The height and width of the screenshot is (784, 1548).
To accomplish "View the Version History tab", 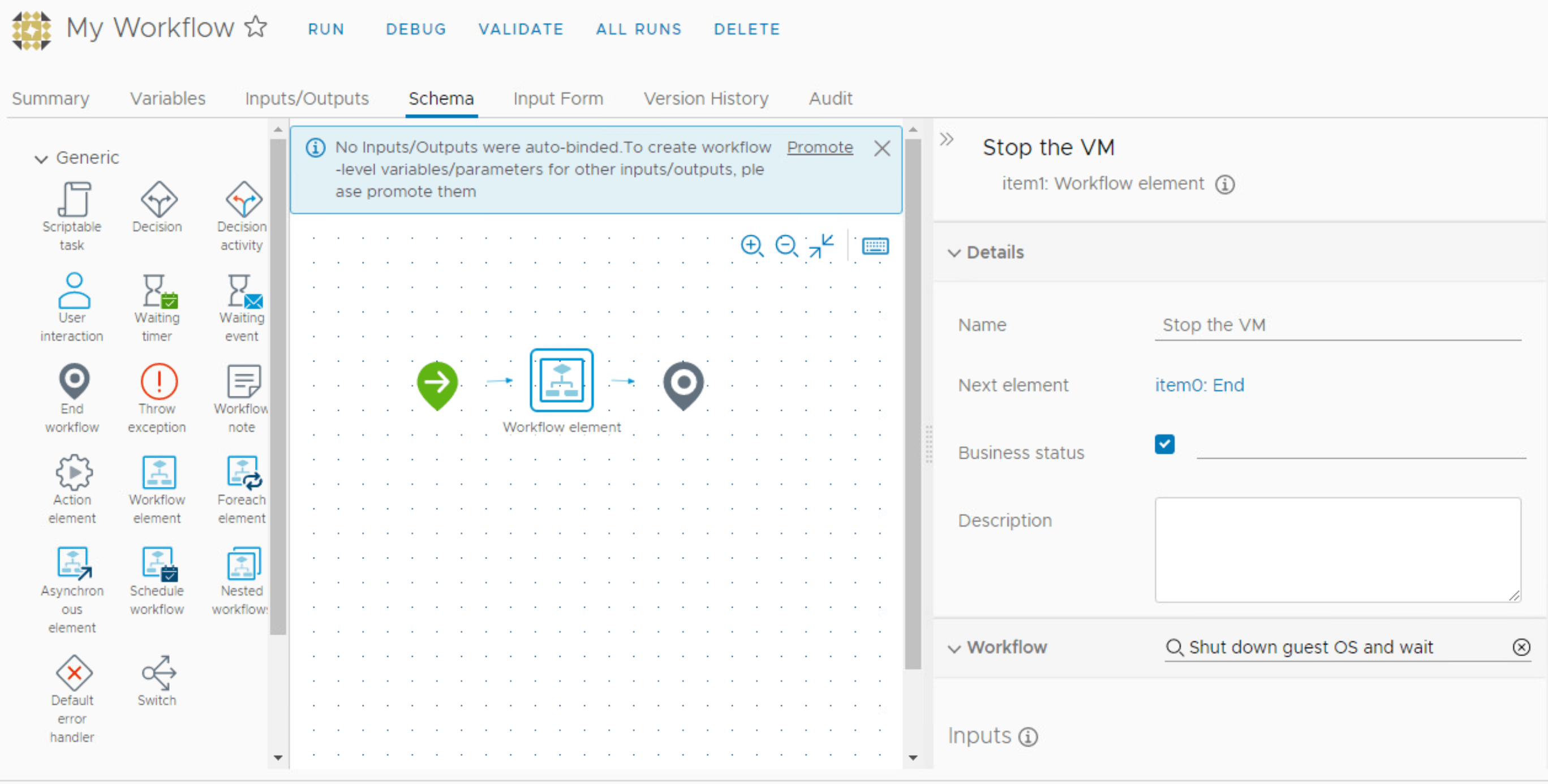I will (706, 98).
